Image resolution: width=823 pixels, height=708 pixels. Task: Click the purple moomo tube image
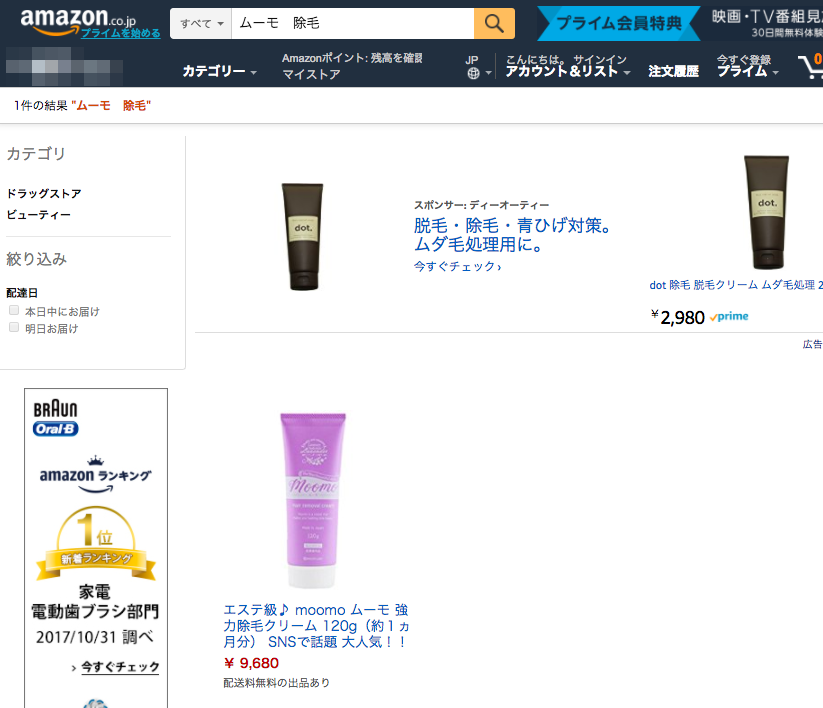[x=312, y=500]
